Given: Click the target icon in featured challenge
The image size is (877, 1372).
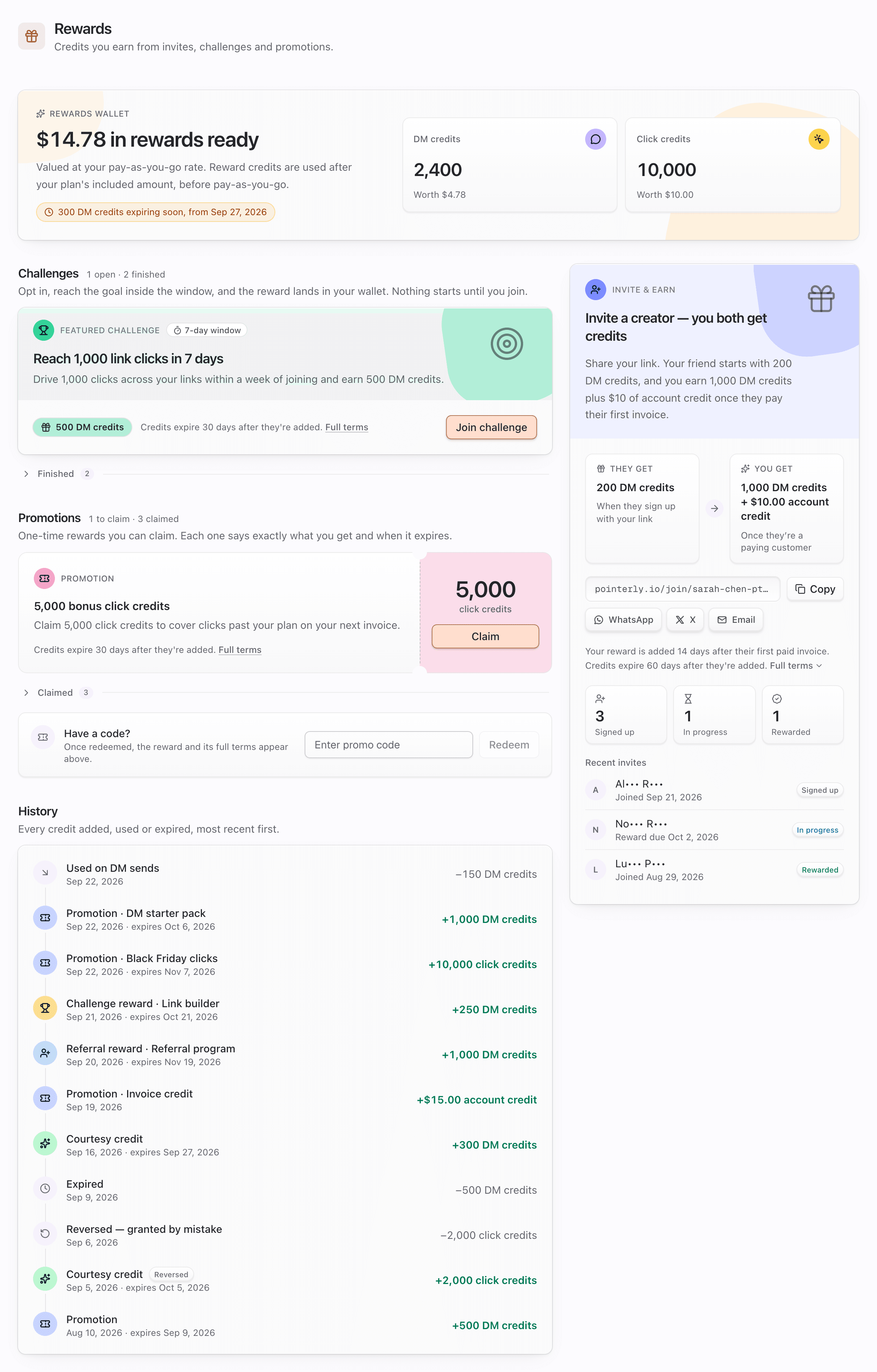Looking at the screenshot, I should click(507, 344).
